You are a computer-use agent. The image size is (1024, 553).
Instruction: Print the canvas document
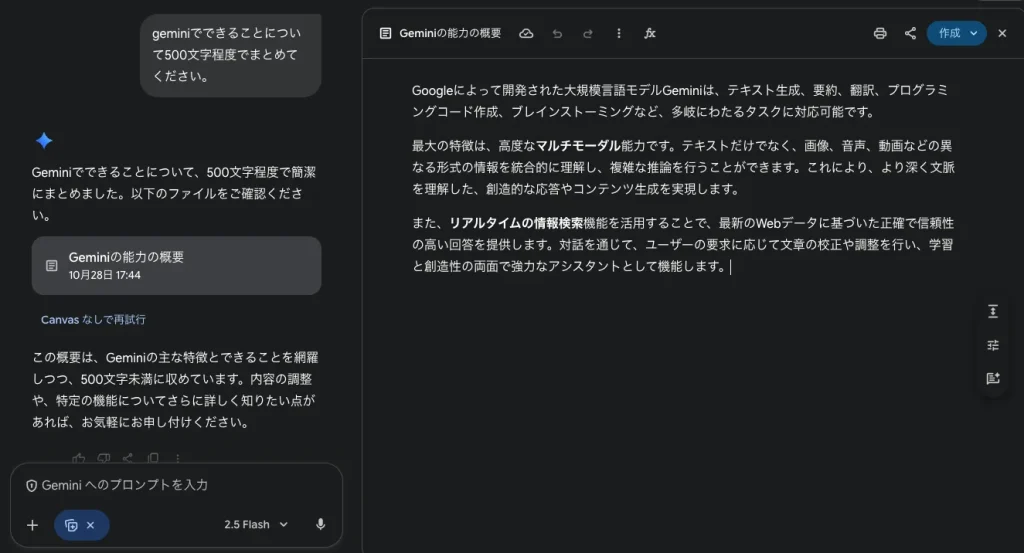(x=880, y=33)
